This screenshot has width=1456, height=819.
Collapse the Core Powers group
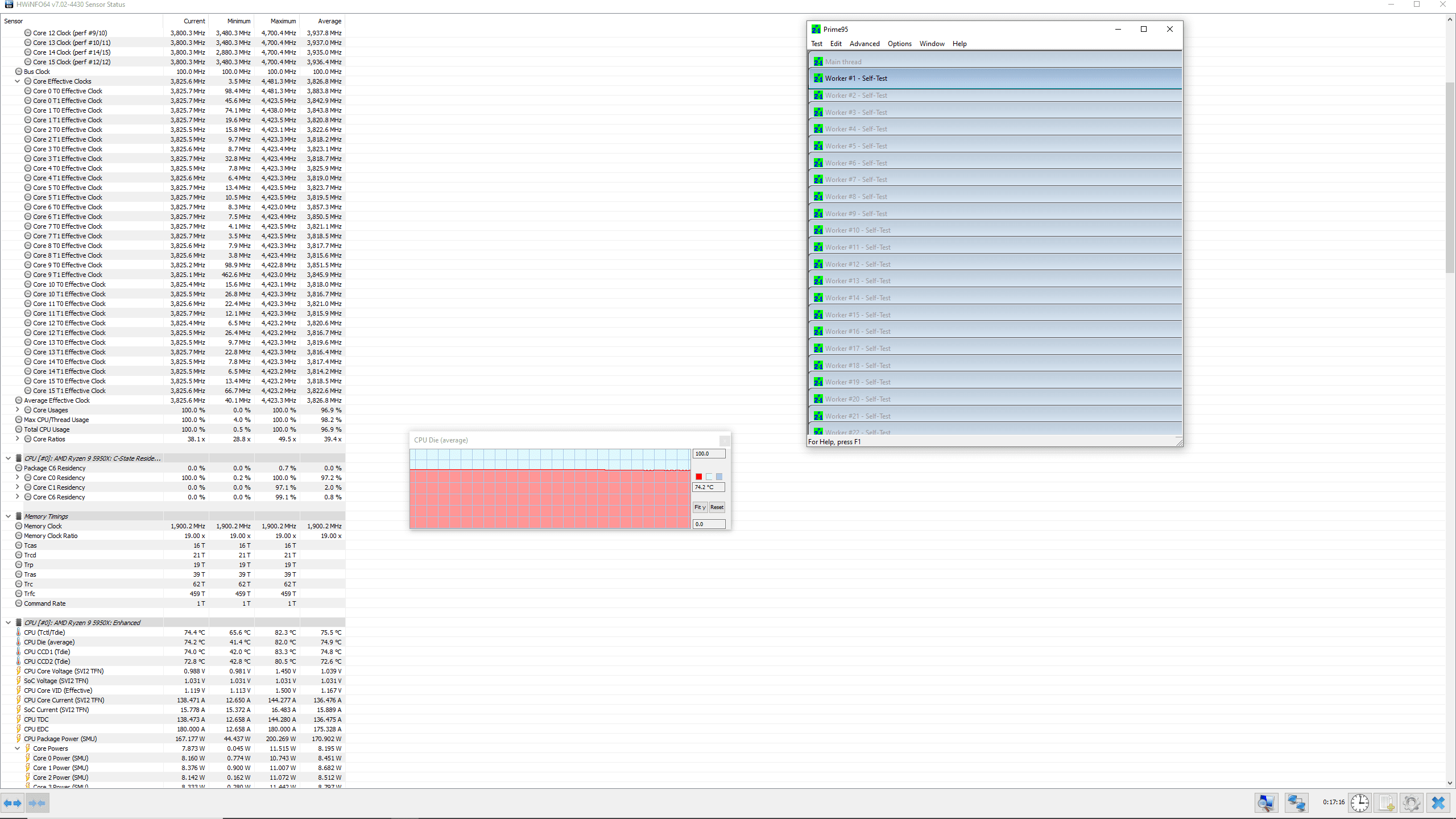[18, 748]
